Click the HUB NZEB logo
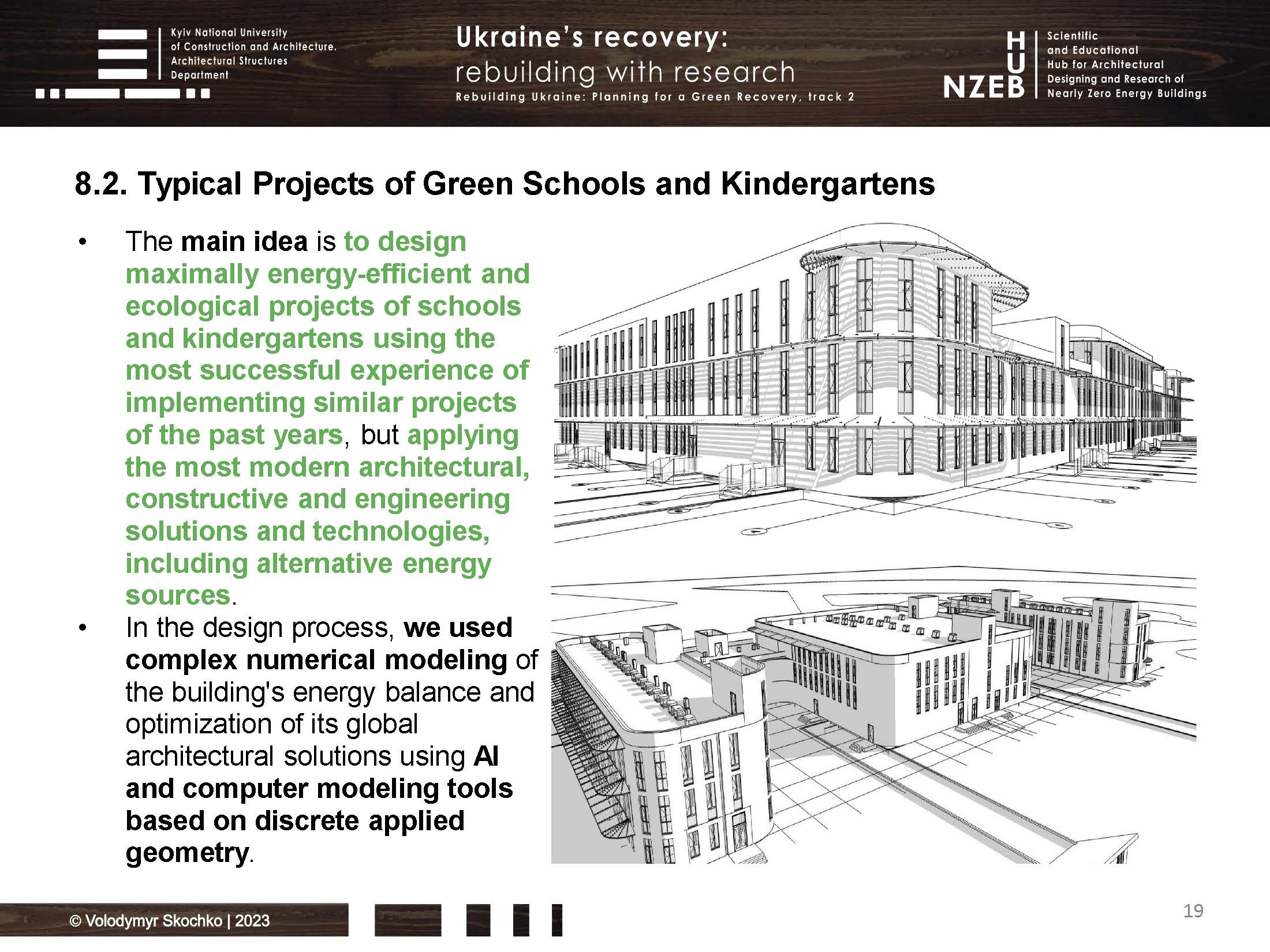This screenshot has height=952, width=1270. pos(985,65)
